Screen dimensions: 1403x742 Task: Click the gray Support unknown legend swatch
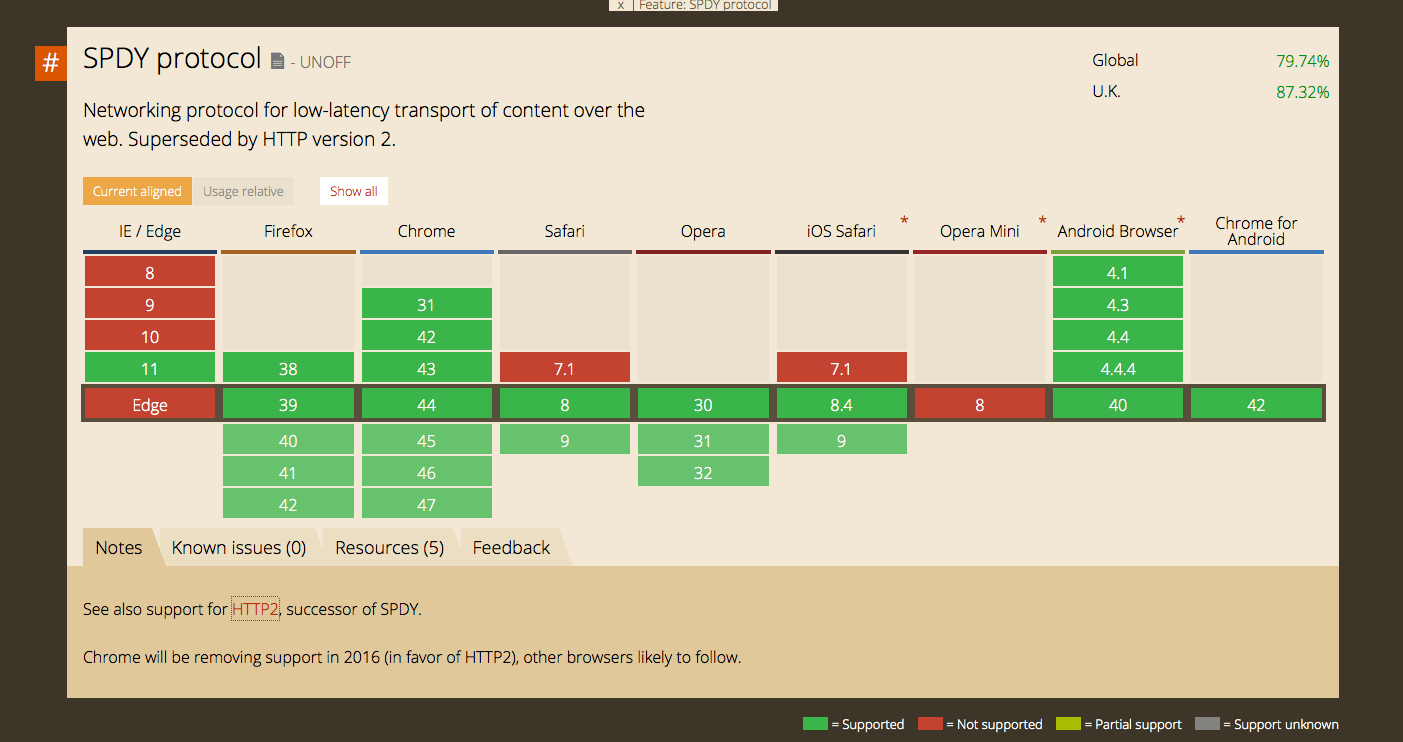(x=1207, y=723)
